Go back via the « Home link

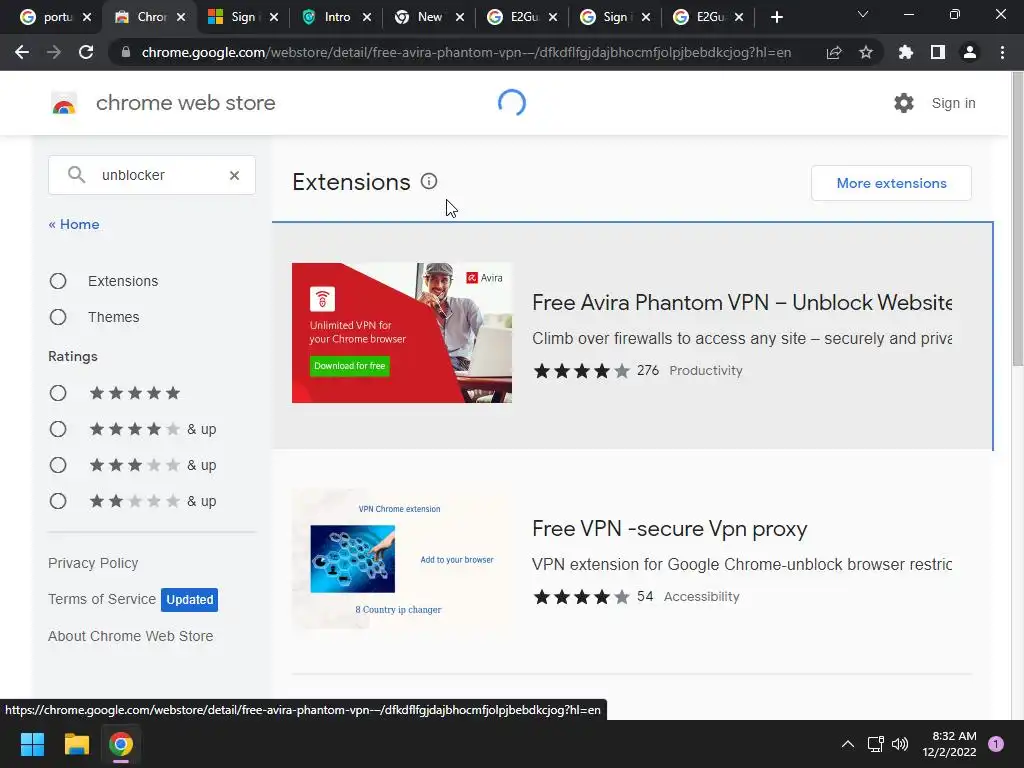tap(74, 224)
